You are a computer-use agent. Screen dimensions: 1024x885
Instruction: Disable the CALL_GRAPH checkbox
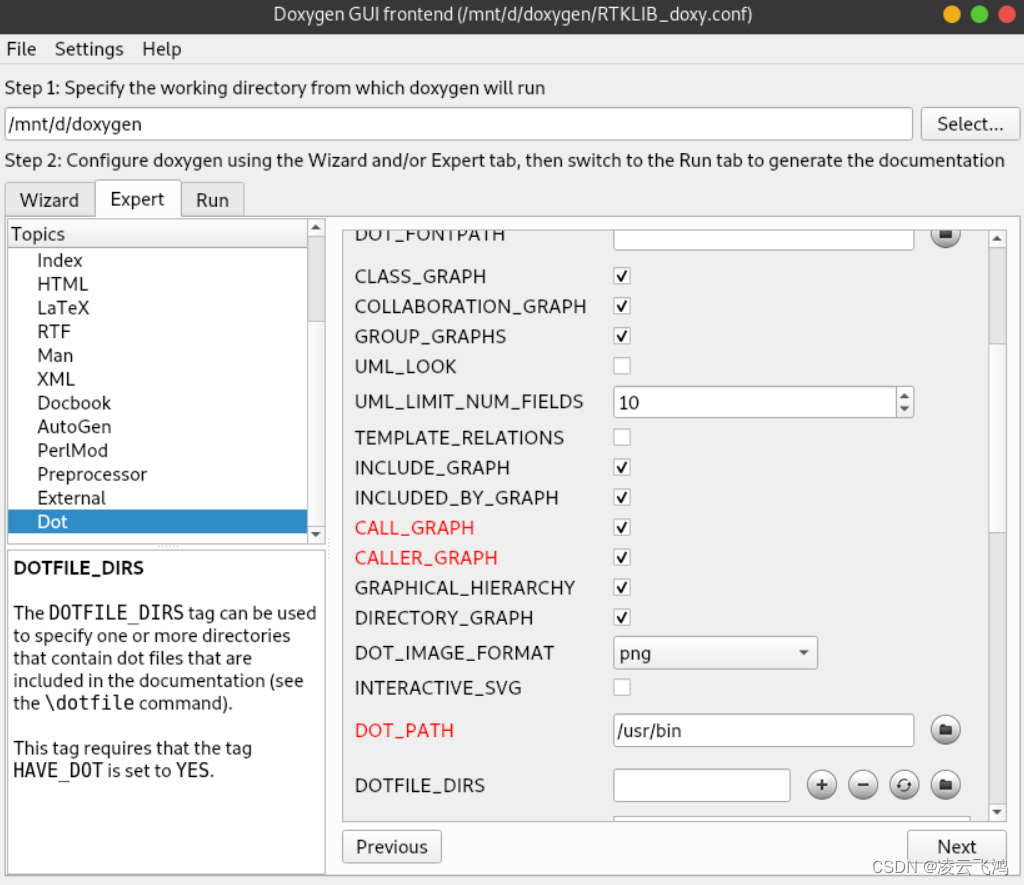[622, 528]
